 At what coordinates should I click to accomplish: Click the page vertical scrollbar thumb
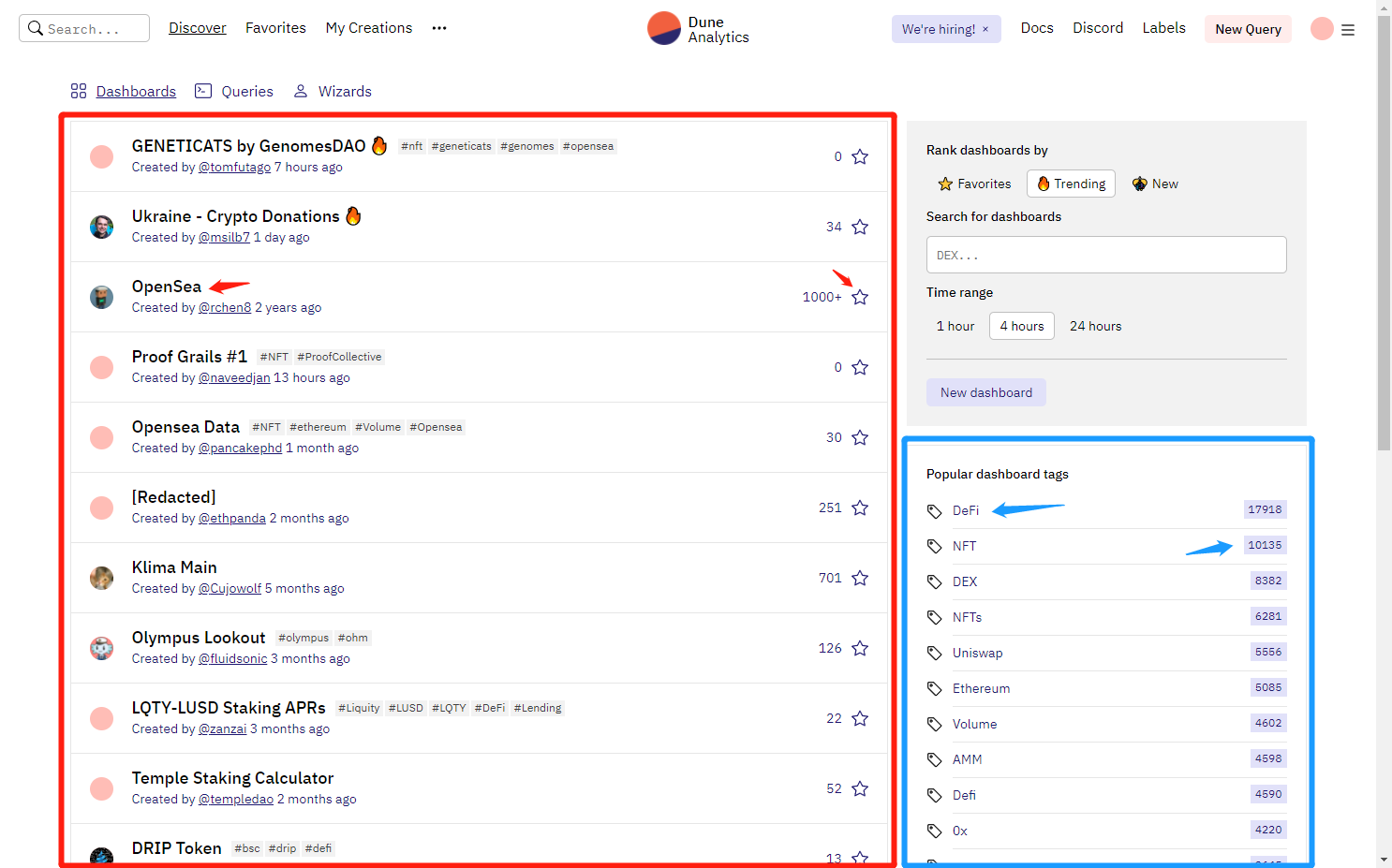[1385, 233]
